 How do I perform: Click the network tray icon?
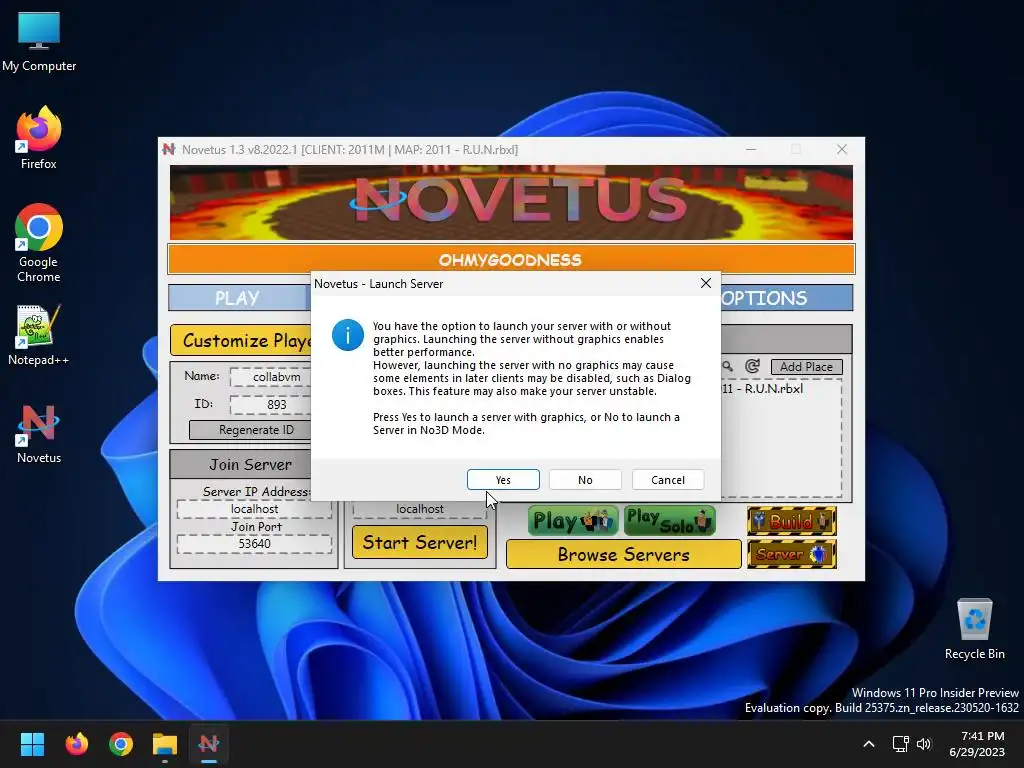coord(901,744)
